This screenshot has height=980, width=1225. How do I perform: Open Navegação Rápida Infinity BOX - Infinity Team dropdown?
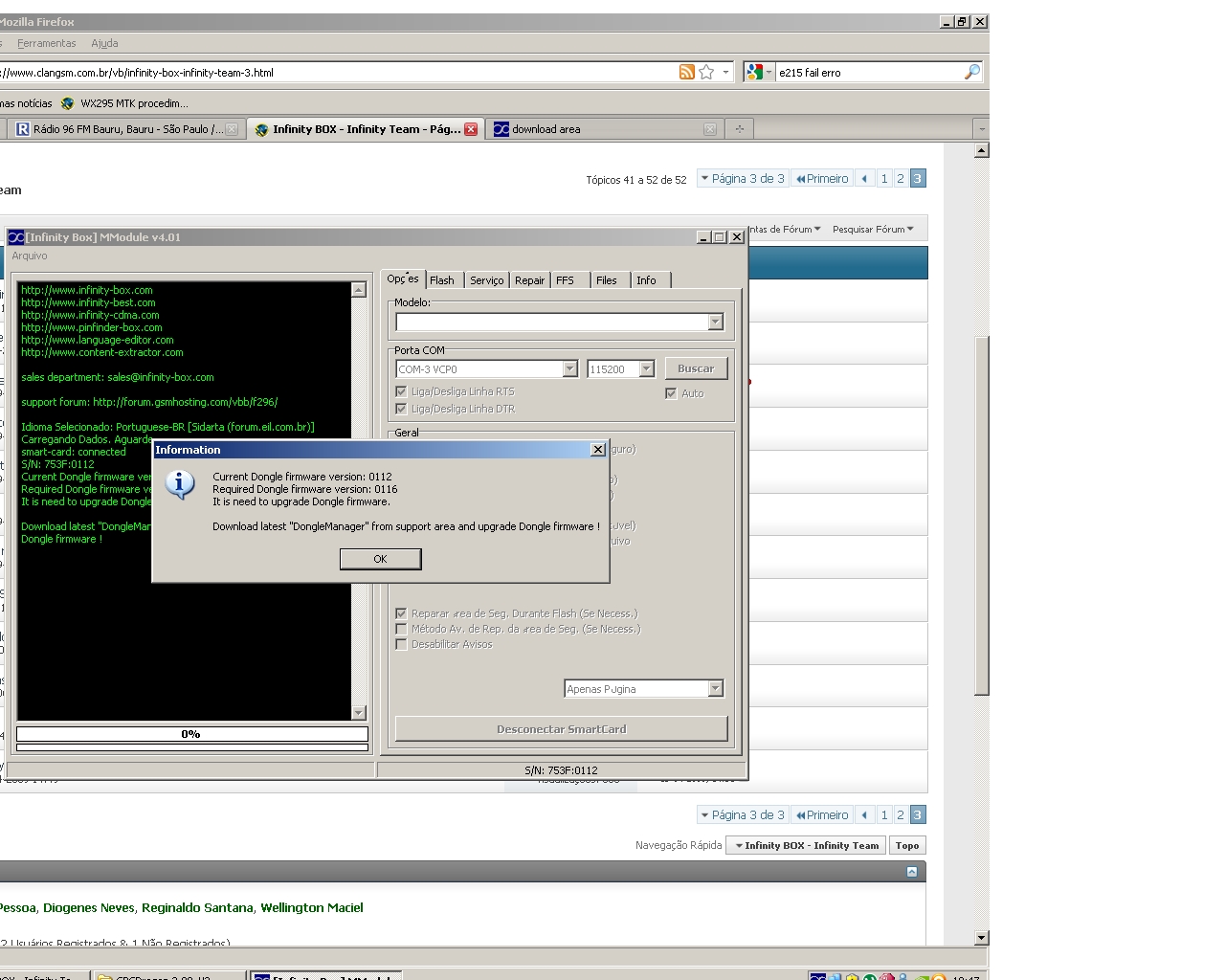(x=806, y=846)
